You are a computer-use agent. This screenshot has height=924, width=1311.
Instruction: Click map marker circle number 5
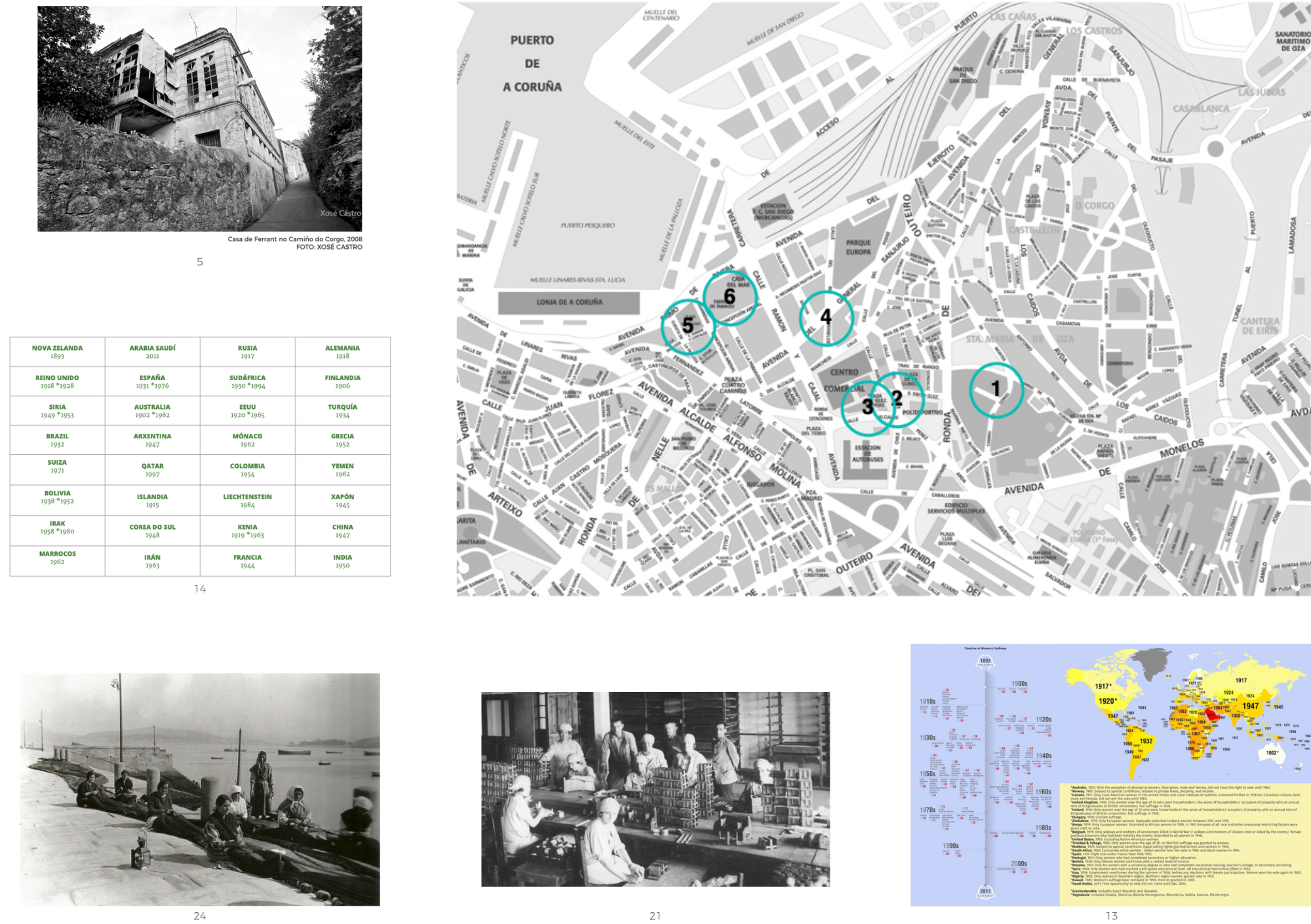(x=688, y=326)
